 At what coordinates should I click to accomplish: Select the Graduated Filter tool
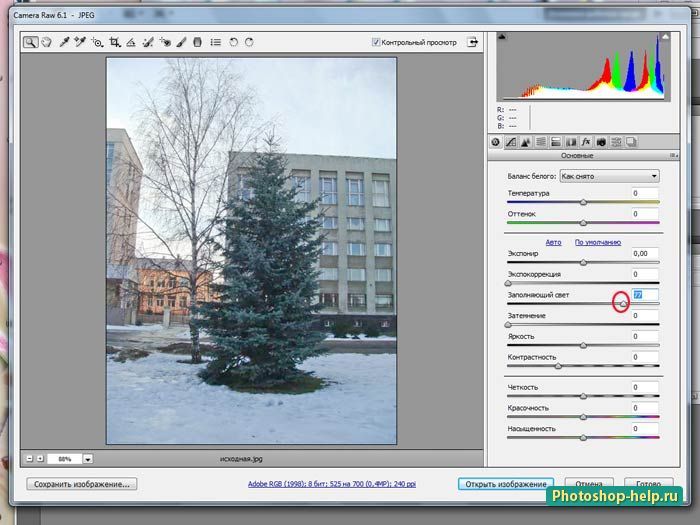pyautogui.click(x=197, y=42)
